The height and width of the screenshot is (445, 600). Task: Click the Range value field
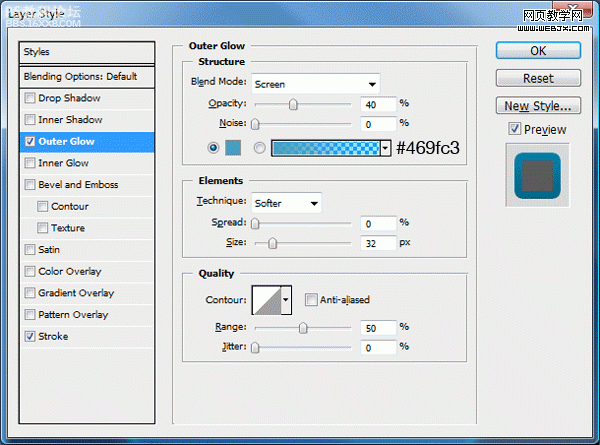click(378, 328)
